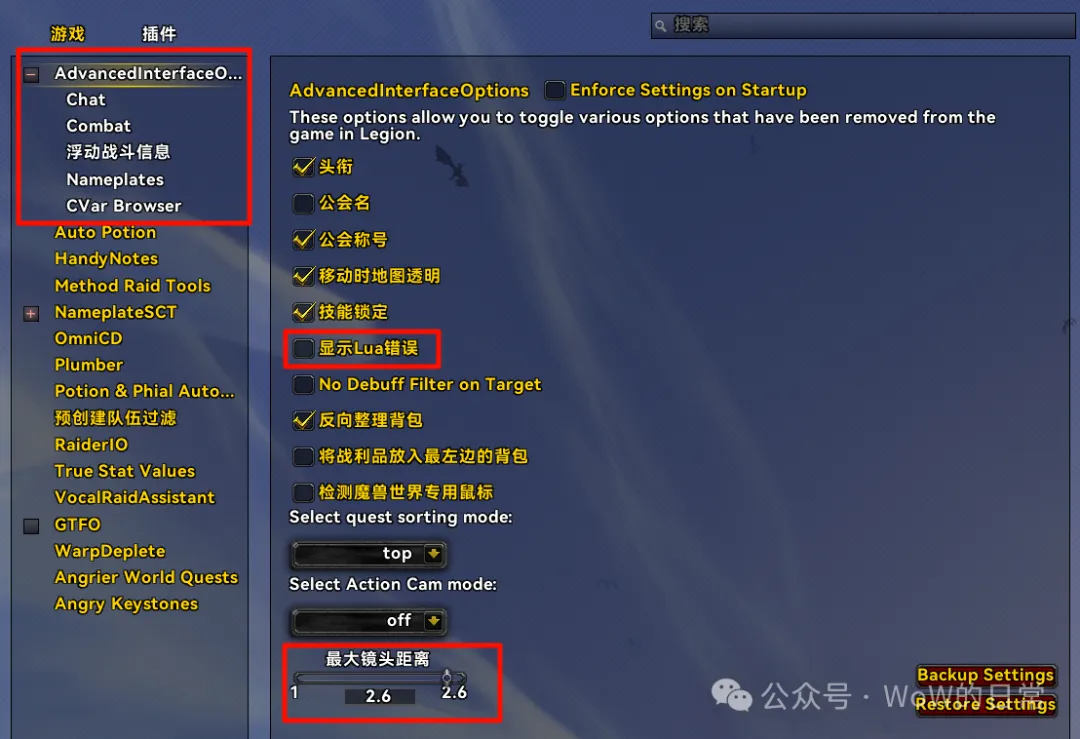This screenshot has height=739, width=1080.
Task: Click the 最大镜头距离 slider thumb
Action: (x=447, y=676)
